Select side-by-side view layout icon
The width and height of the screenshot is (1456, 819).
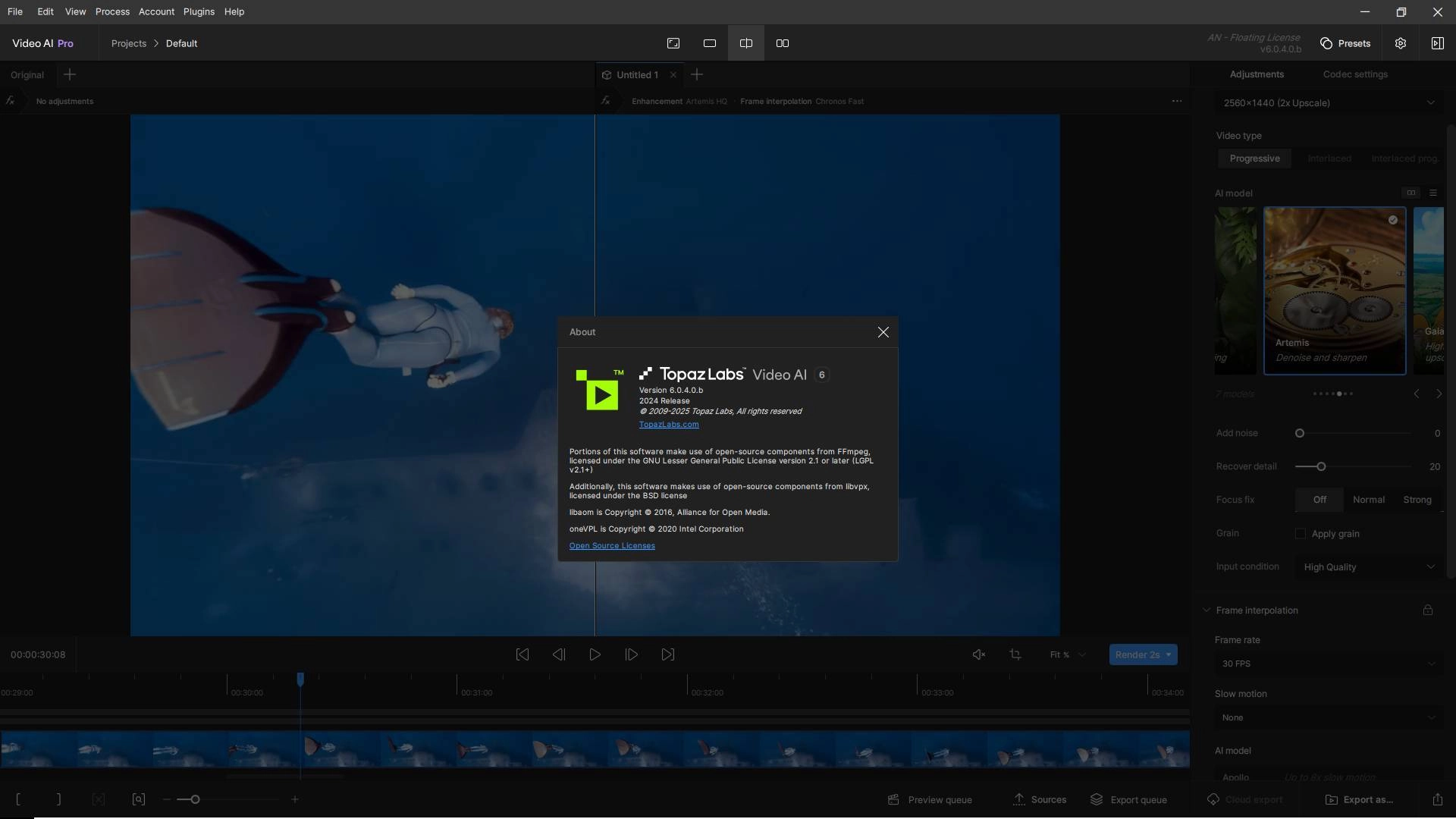[783, 43]
